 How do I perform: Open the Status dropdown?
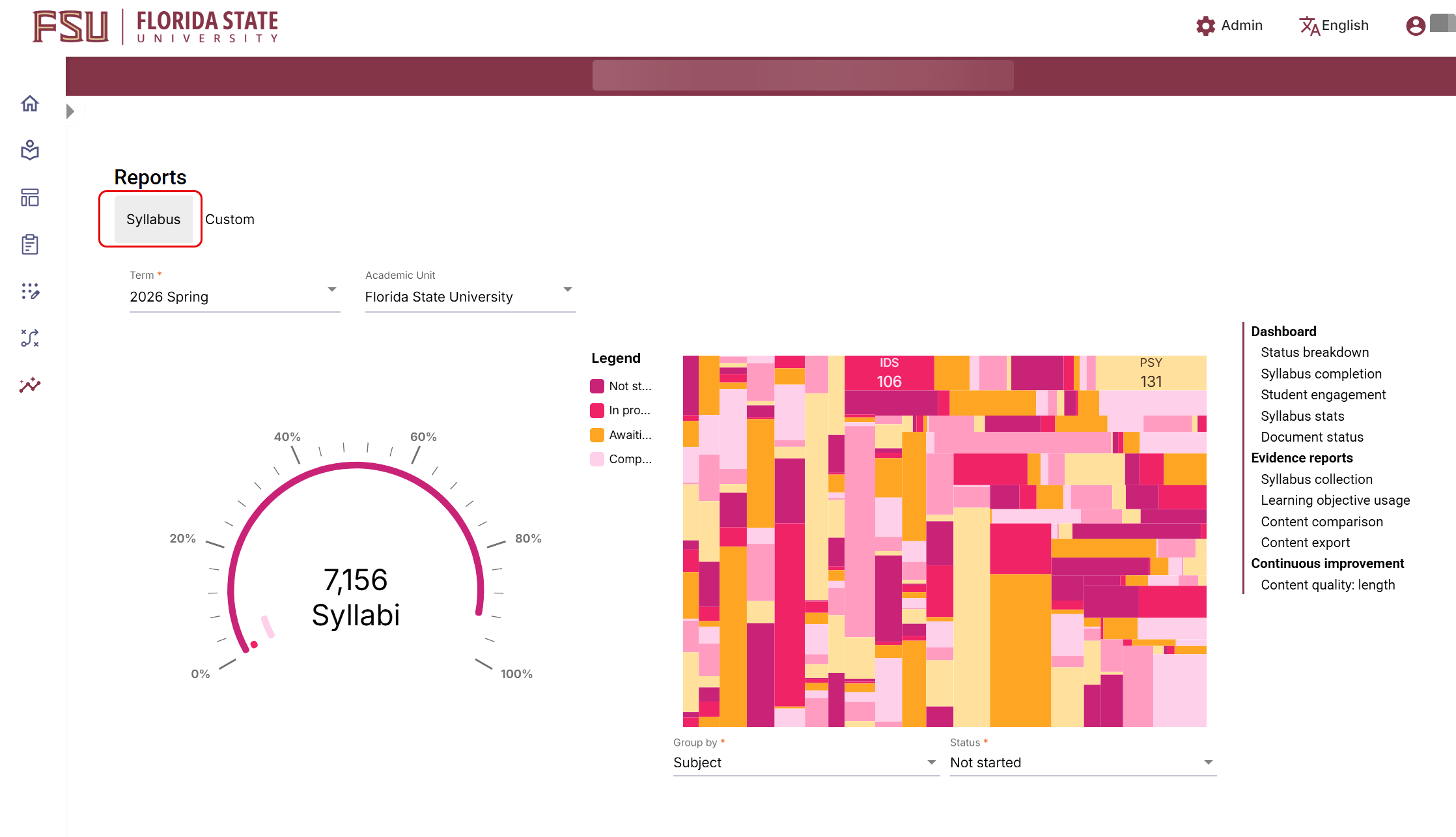tap(1082, 762)
